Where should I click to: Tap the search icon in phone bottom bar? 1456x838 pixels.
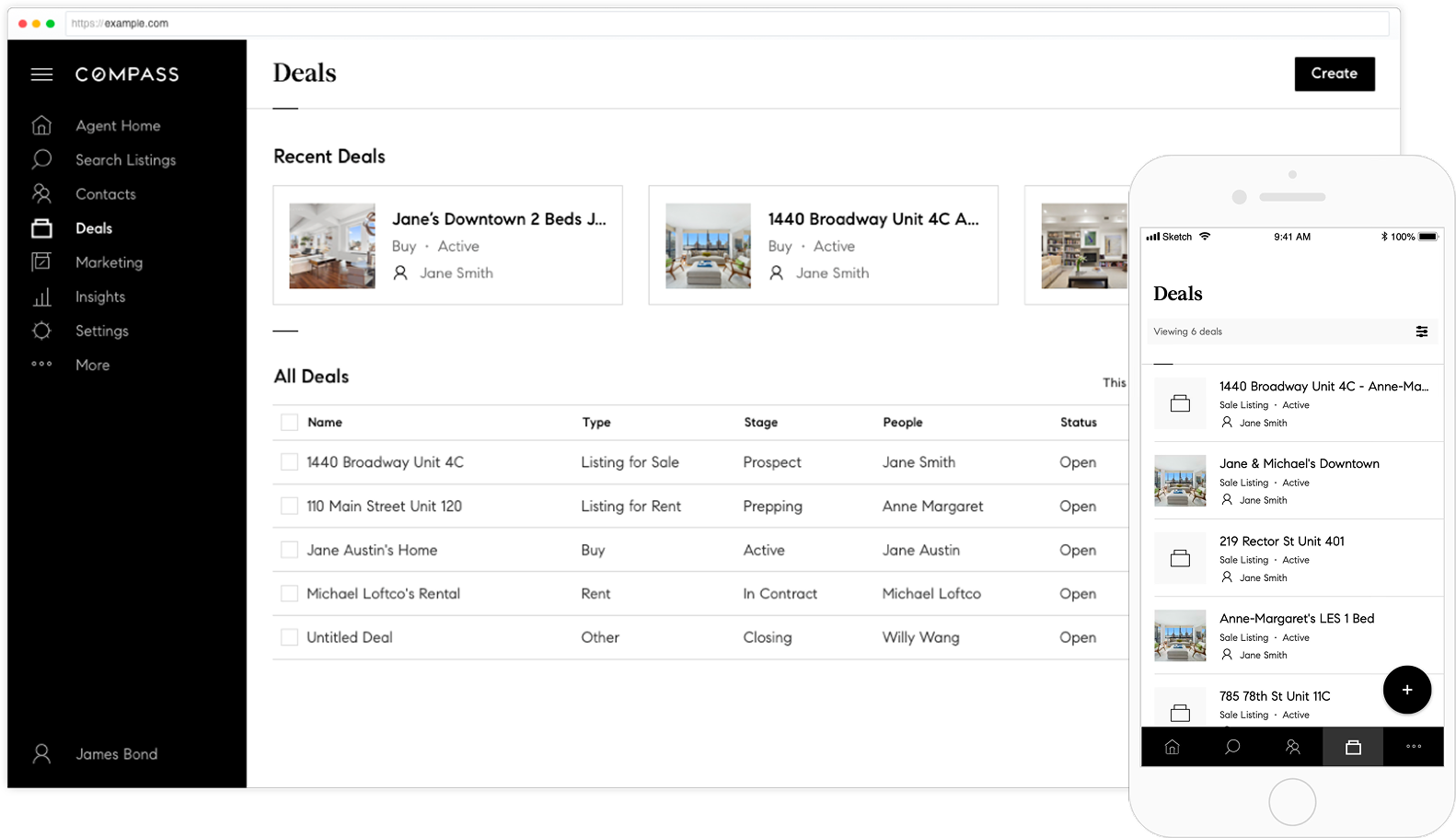pyautogui.click(x=1232, y=747)
